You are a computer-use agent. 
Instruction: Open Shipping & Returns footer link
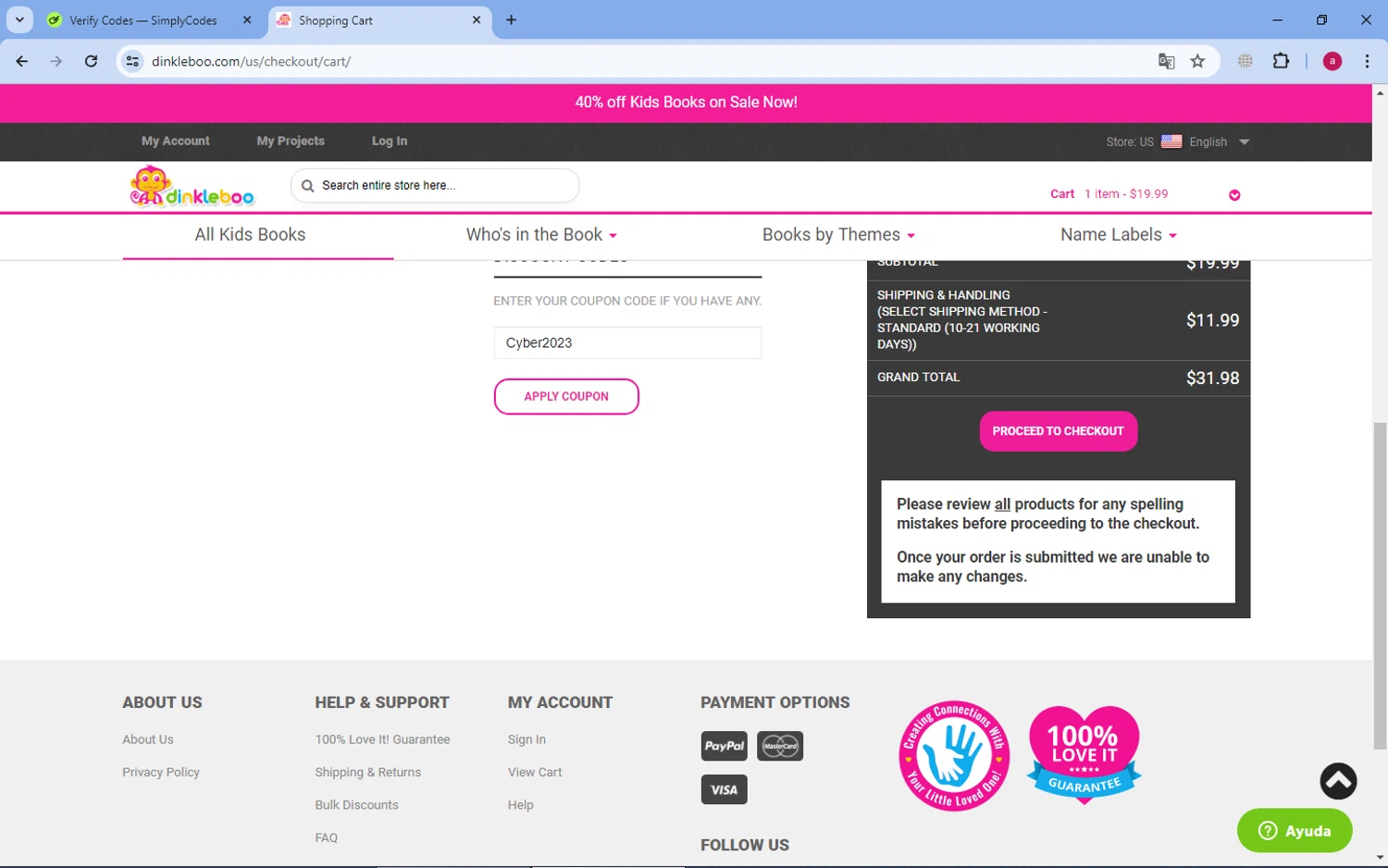click(x=367, y=772)
